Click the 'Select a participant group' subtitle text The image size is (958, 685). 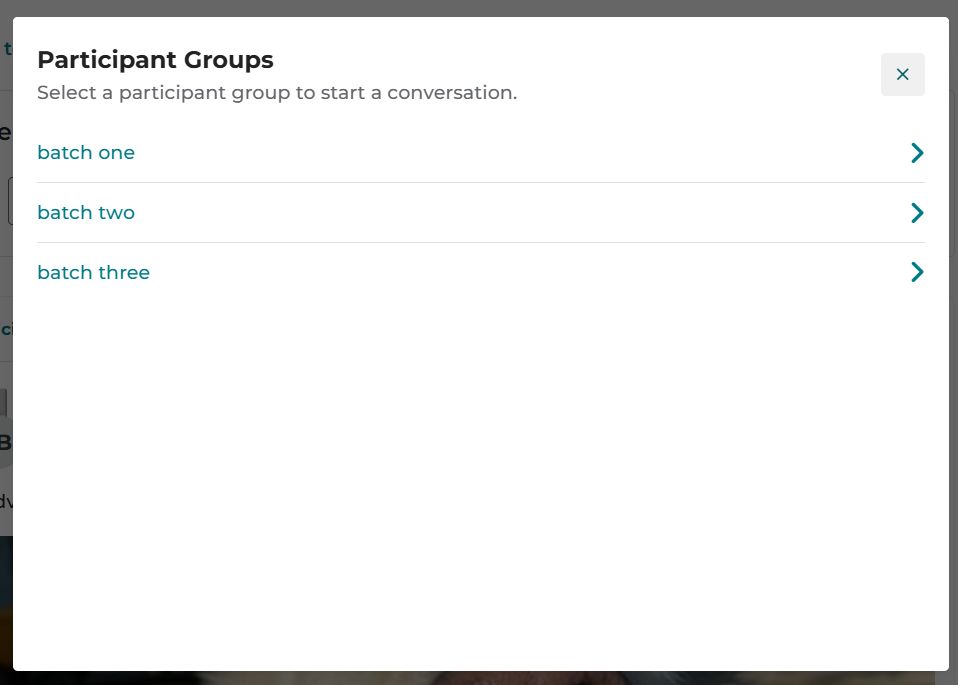[277, 93]
